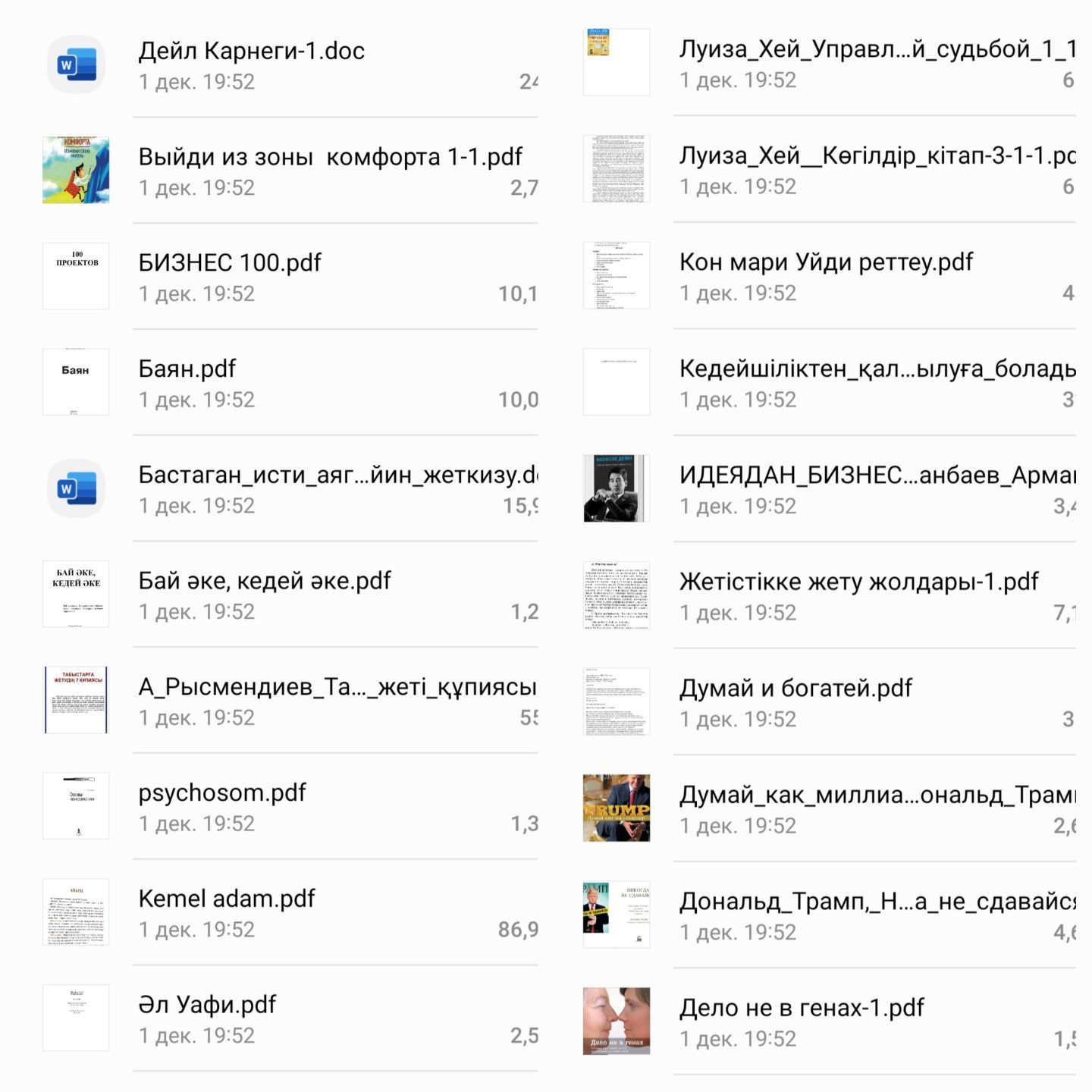Open thumbnail of Жетістікке жету жолдары-1.pdf
Screen dimensions: 1092x1092
coord(617,595)
